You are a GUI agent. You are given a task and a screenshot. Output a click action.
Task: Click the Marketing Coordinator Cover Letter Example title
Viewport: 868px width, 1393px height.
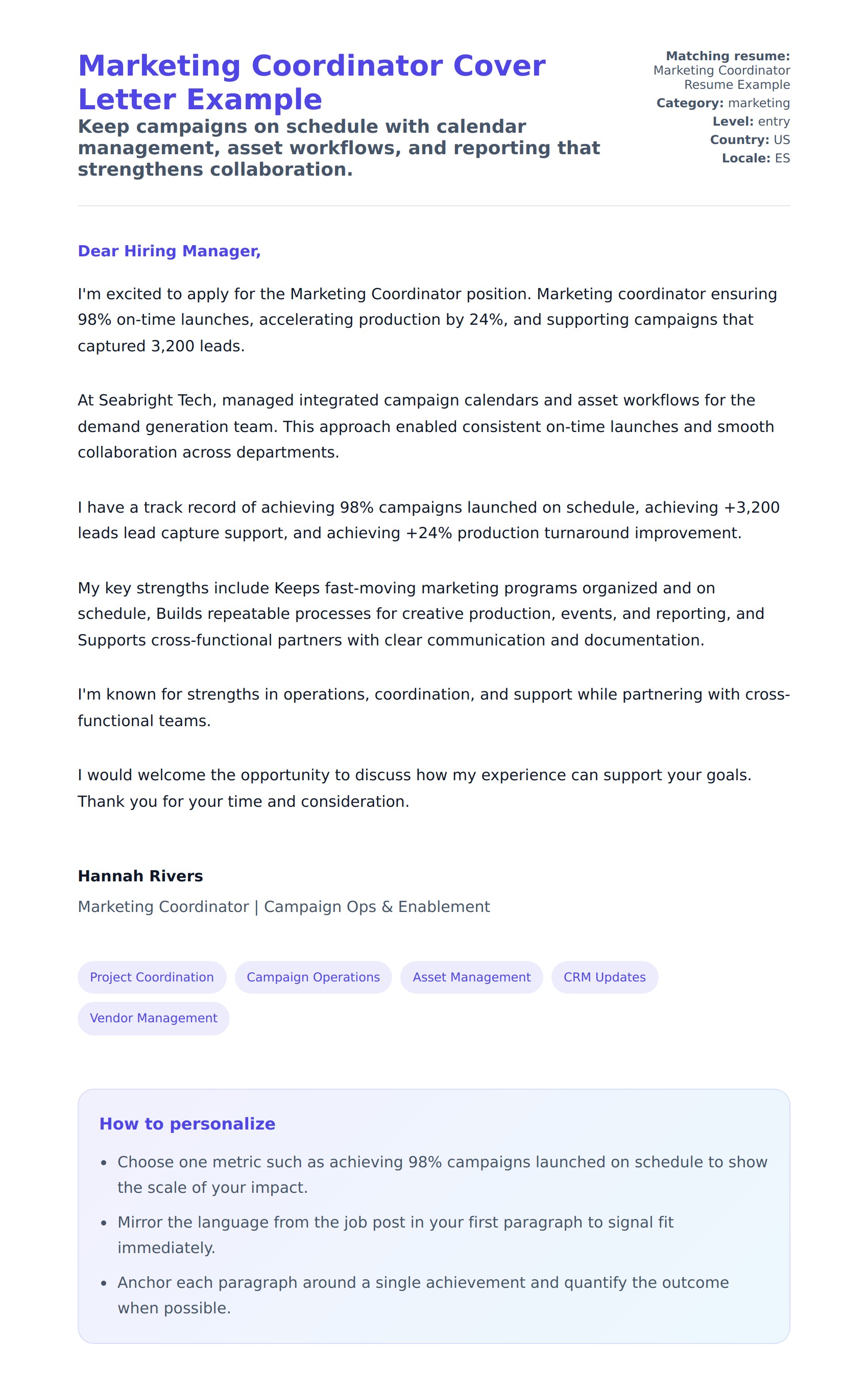(311, 82)
